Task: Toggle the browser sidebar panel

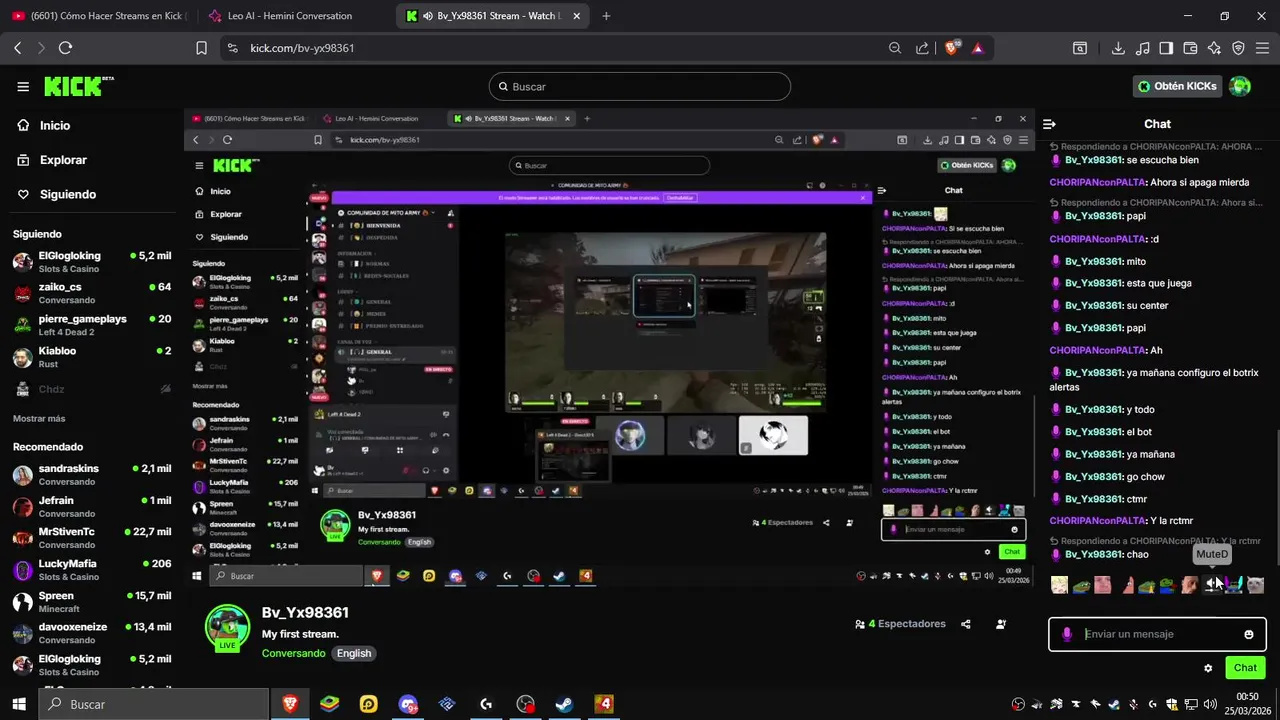Action: [1166, 48]
